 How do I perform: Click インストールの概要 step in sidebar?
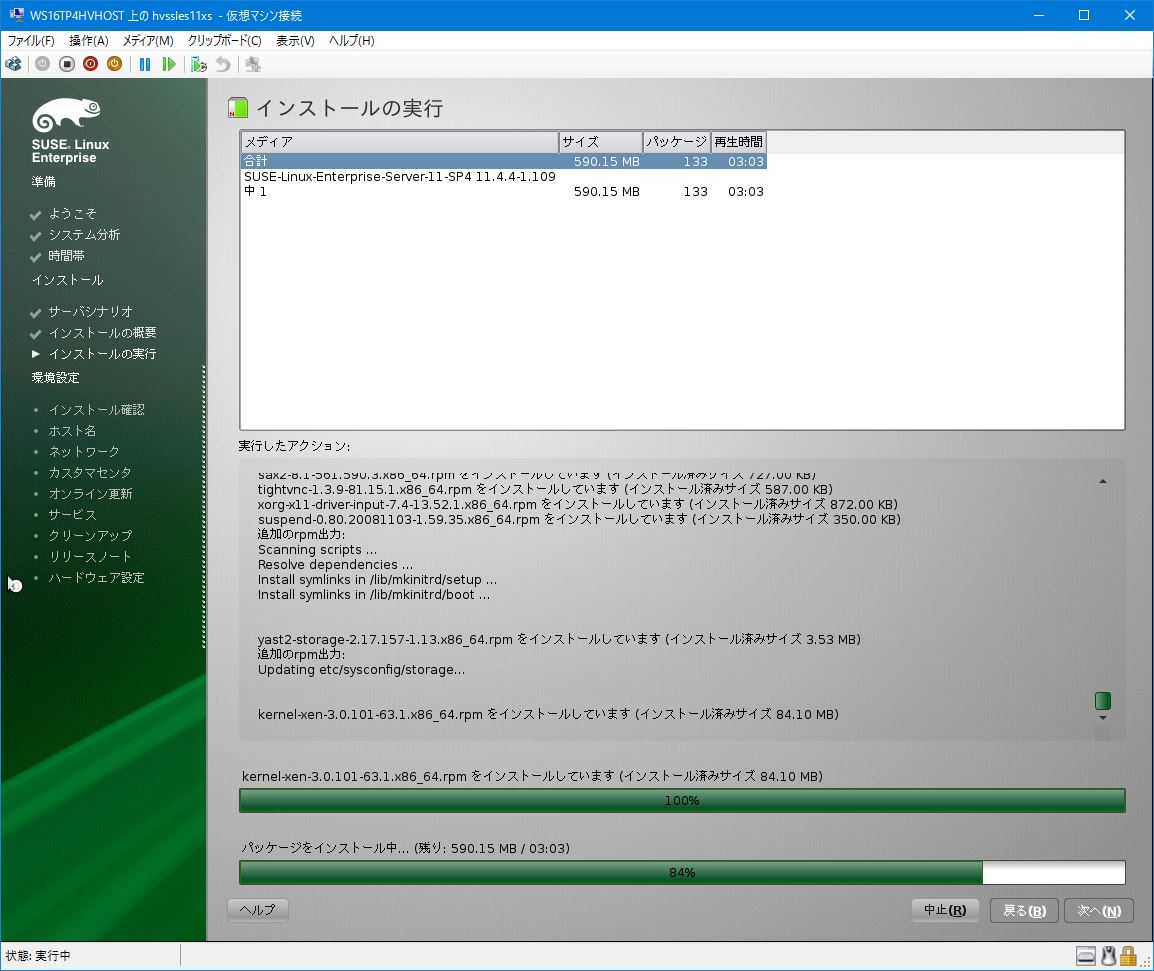(102, 333)
